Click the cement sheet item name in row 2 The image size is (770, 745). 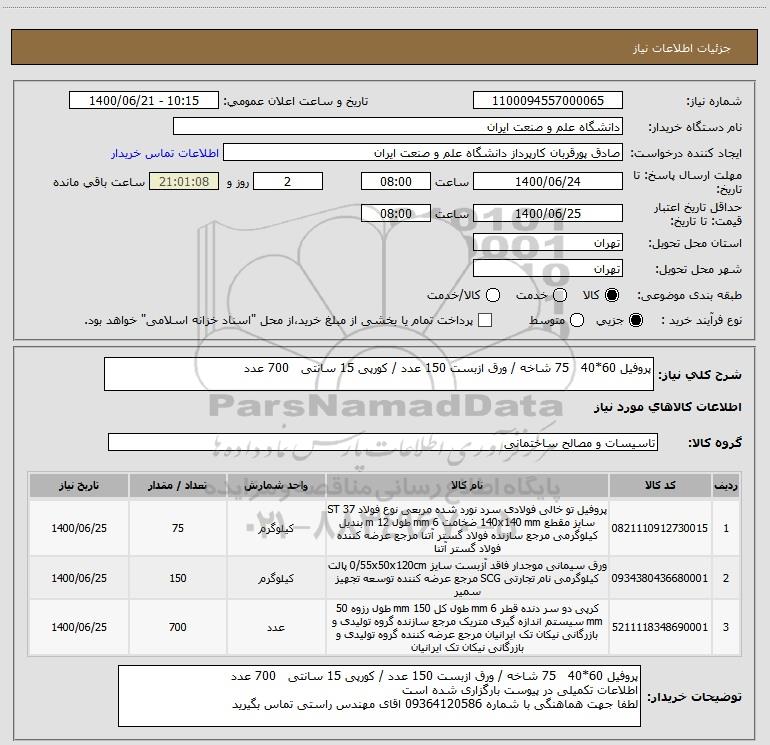pyautogui.click(x=467, y=578)
